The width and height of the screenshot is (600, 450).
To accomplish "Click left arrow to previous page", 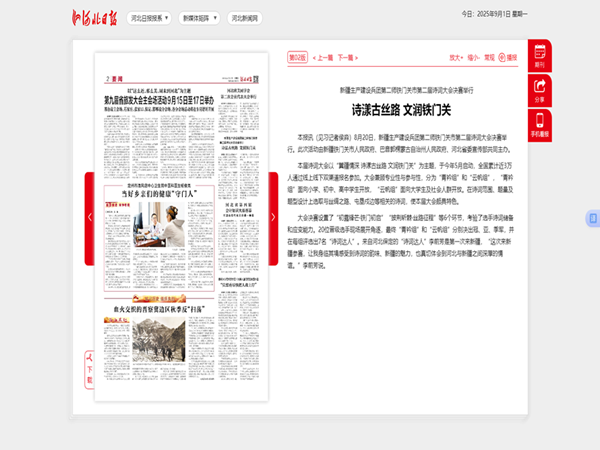I will [90, 218].
